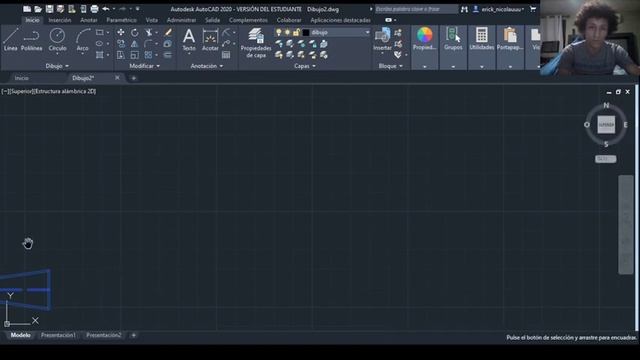This screenshot has width=640, height=360.
Task: Close the Dibujo2 file tab
Action: 117,78
